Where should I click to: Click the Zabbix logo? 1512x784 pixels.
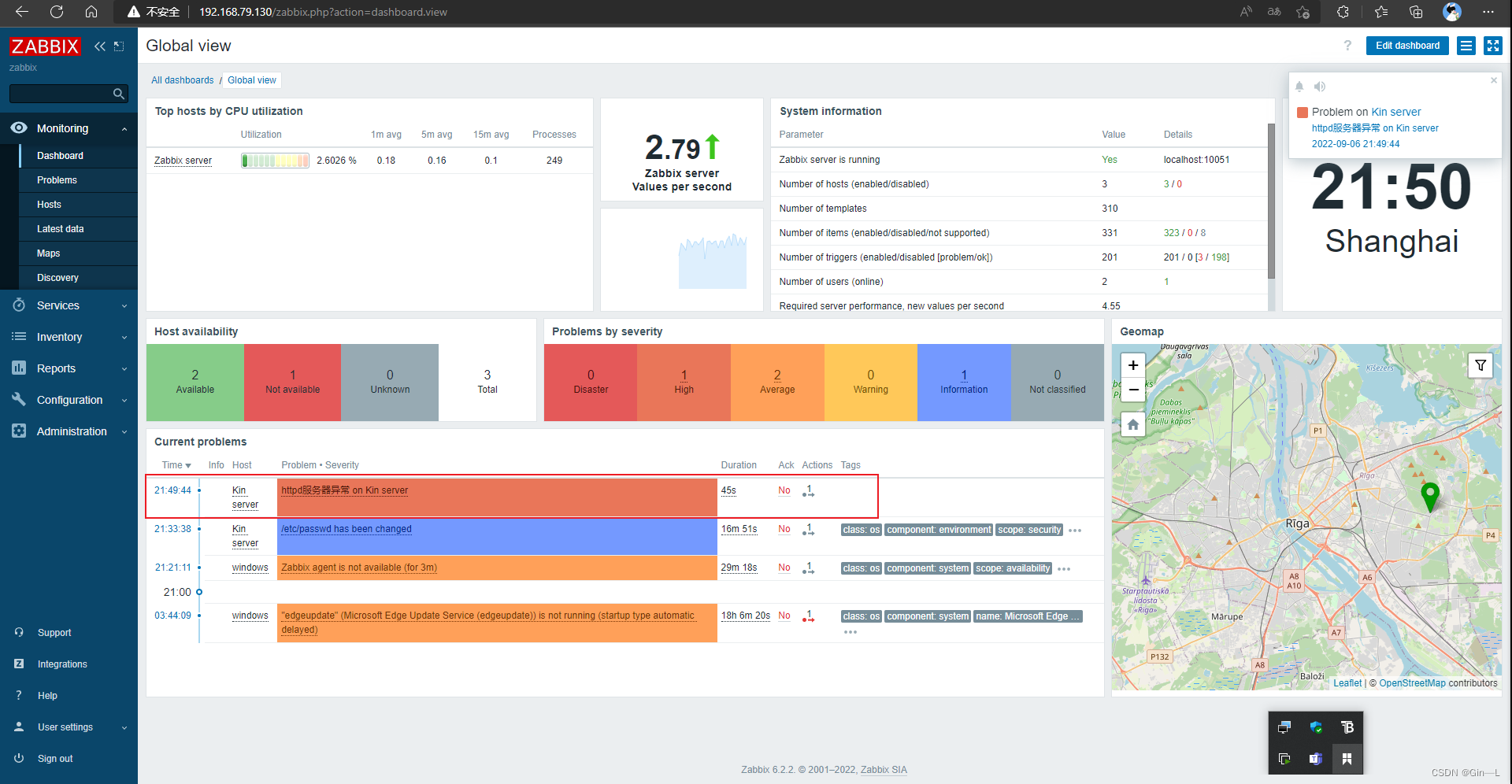pos(45,46)
